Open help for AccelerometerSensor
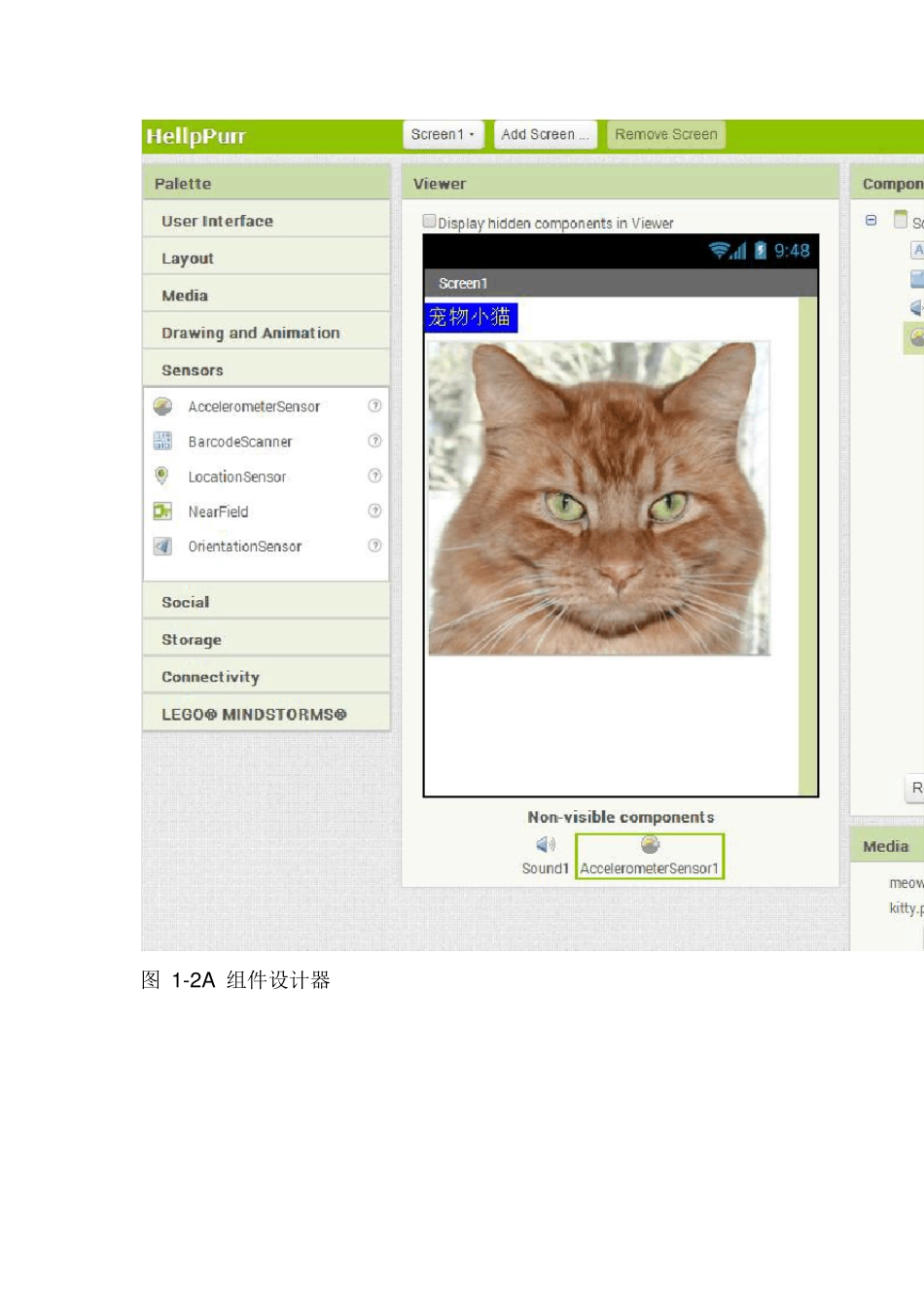The image size is (924, 1307). pyautogui.click(x=374, y=406)
